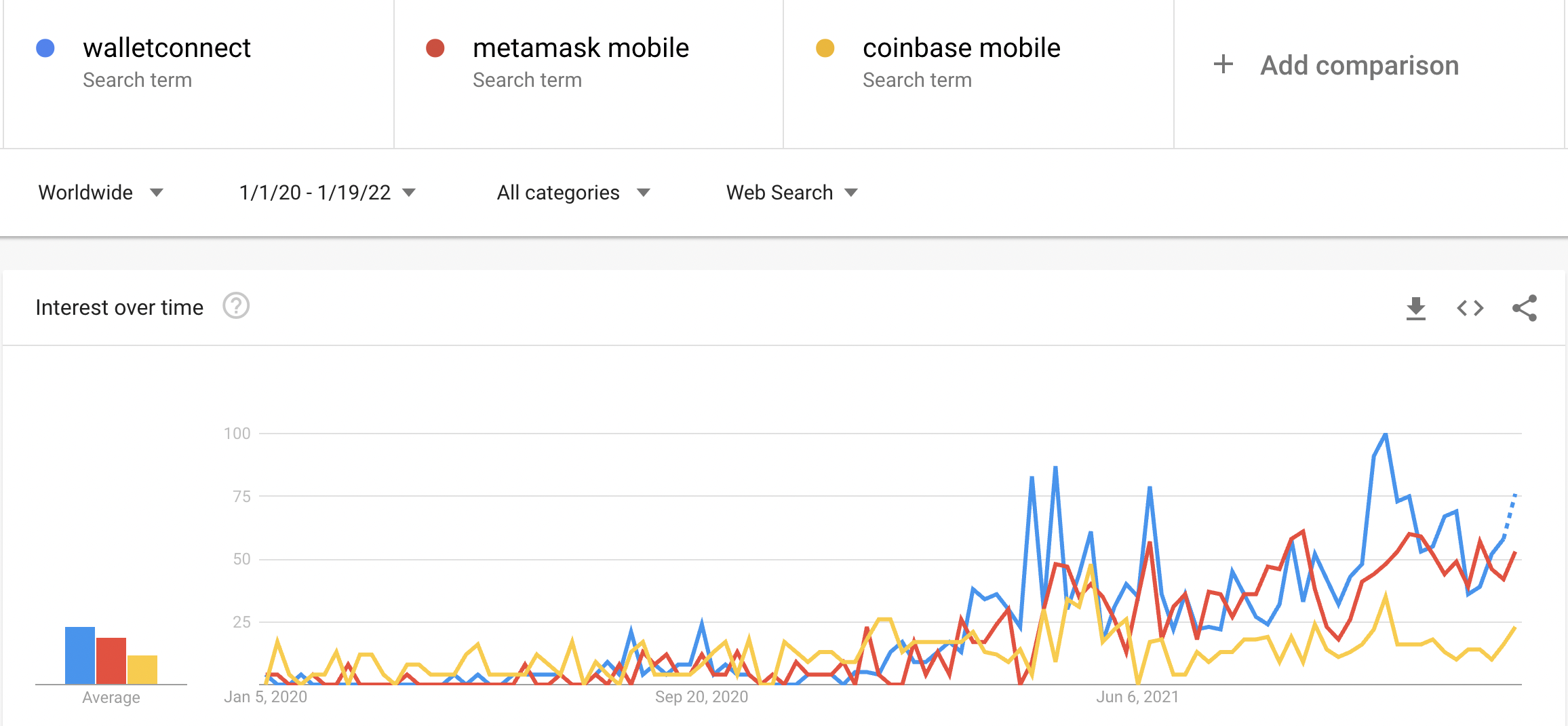1568x726 pixels.
Task: Expand the All categories dropdown
Action: pyautogui.click(x=573, y=193)
